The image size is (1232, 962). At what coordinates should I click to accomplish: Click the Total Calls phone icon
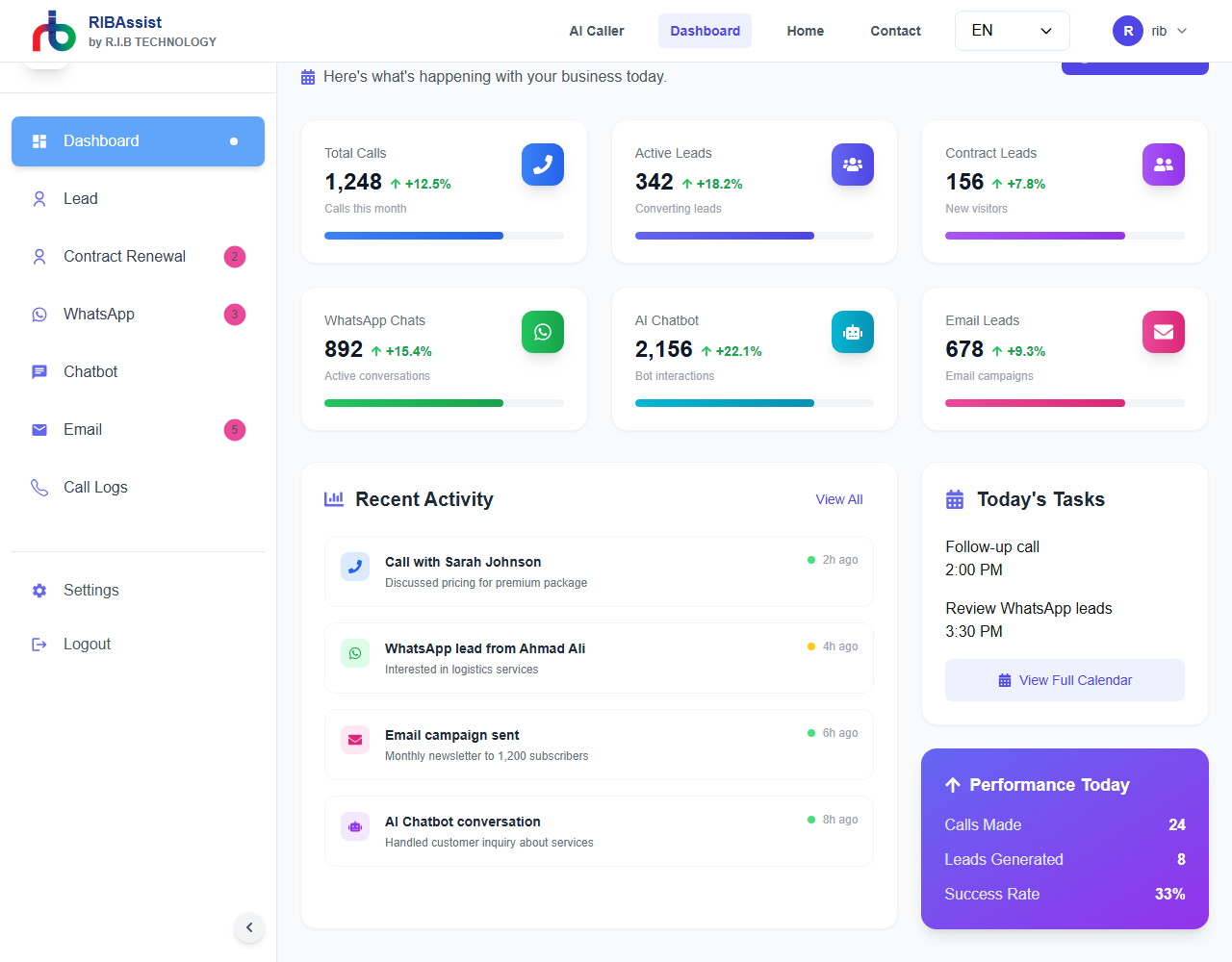pos(542,165)
